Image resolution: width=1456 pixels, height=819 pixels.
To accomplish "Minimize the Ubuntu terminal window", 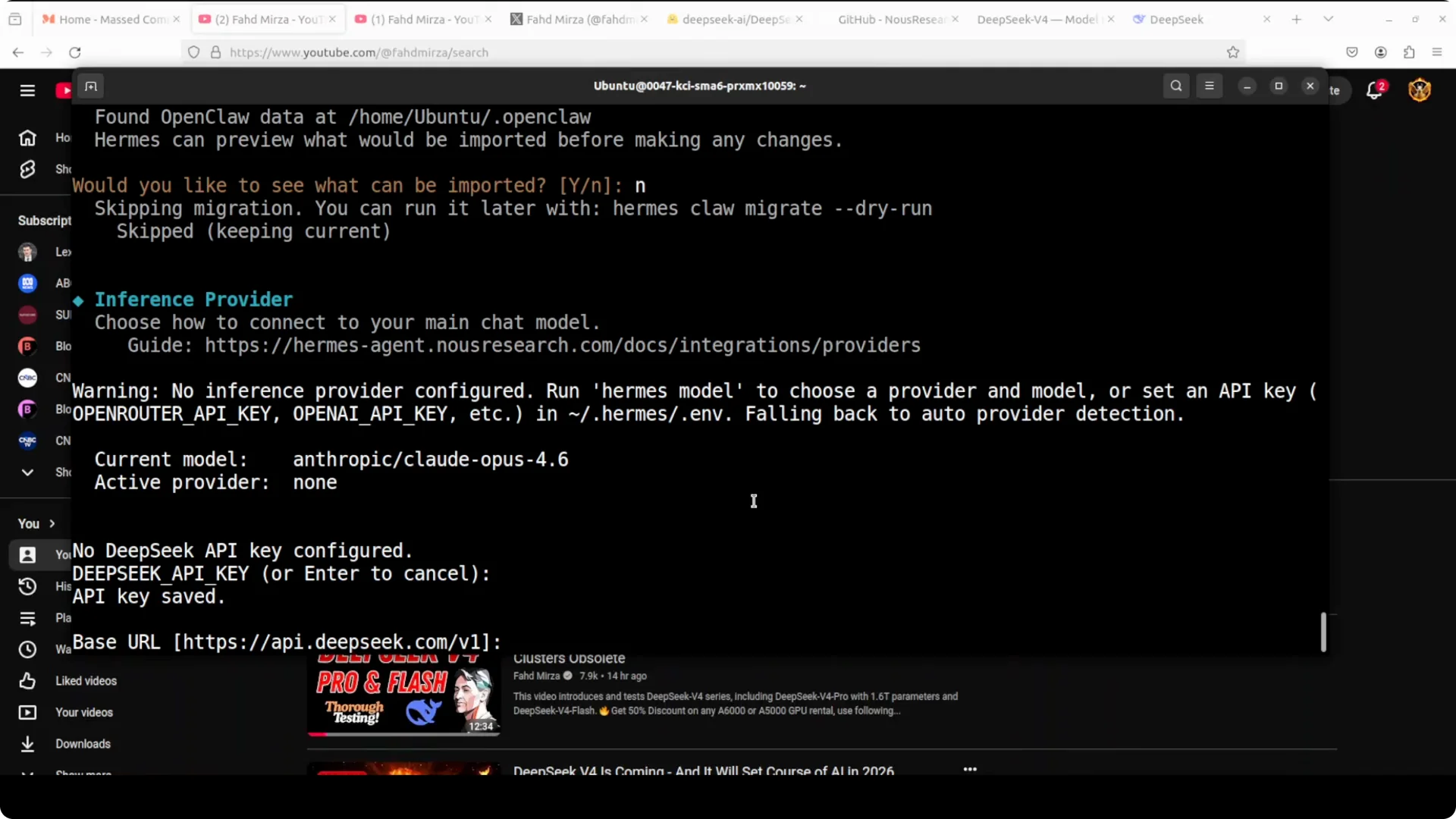I will (x=1247, y=86).
